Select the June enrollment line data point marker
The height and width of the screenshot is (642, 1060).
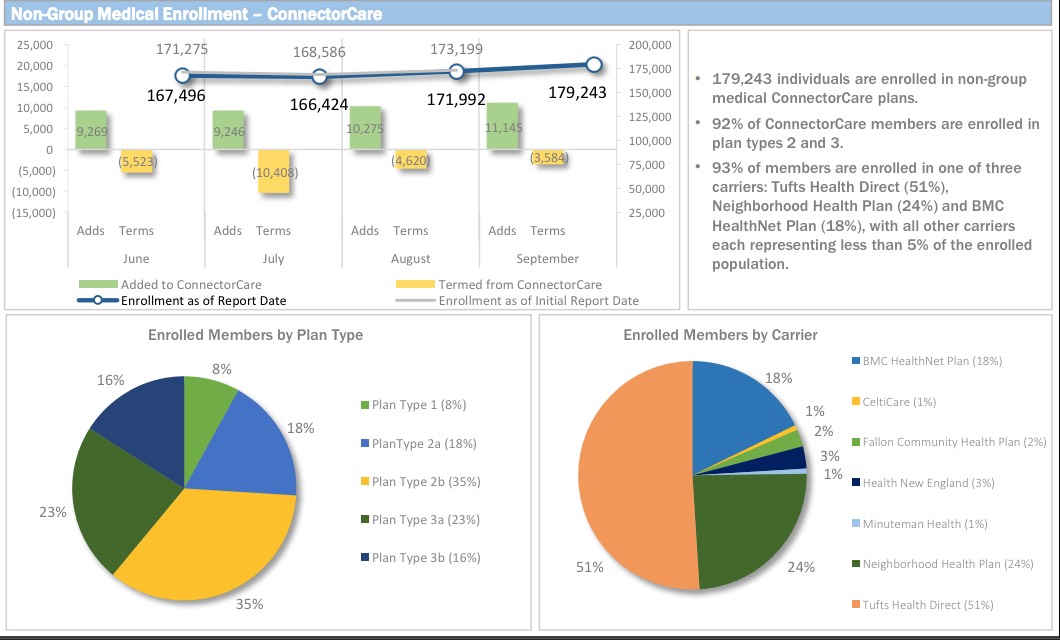tap(182, 76)
